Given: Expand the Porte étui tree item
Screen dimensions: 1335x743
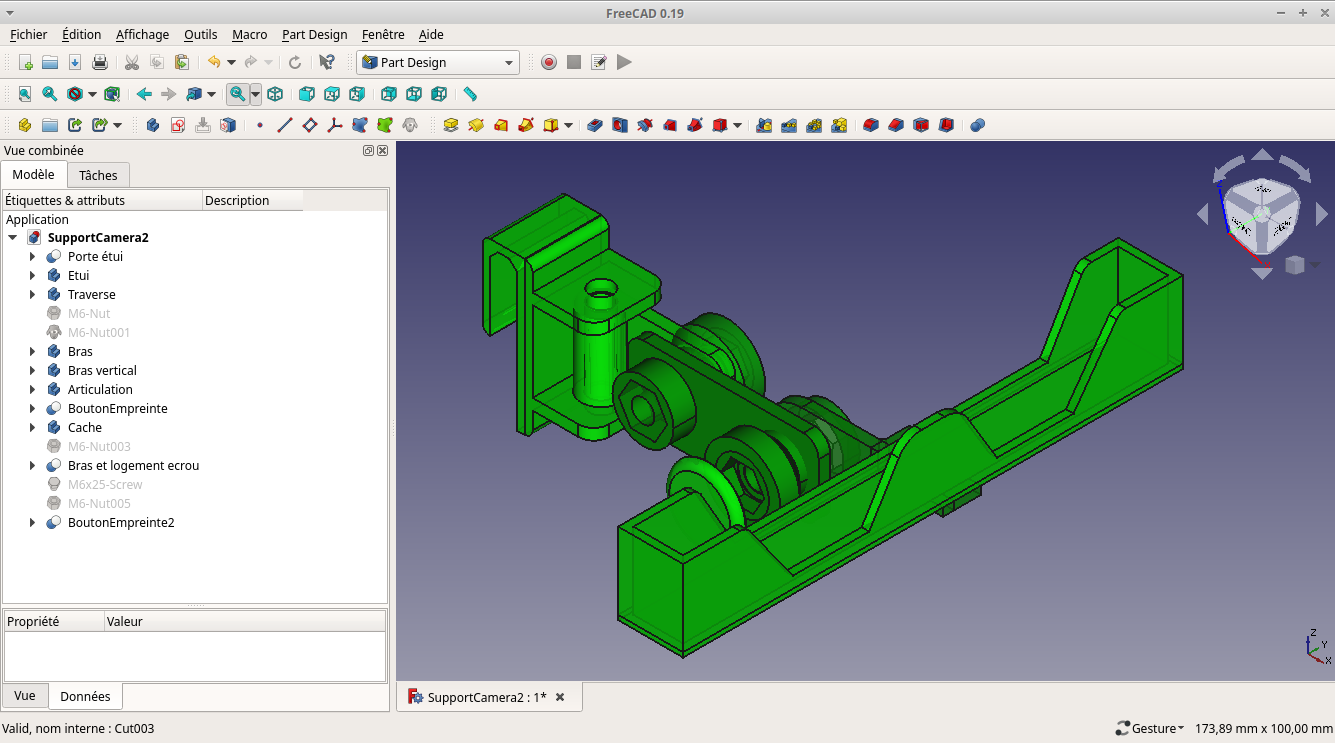Looking at the screenshot, I should [x=33, y=257].
